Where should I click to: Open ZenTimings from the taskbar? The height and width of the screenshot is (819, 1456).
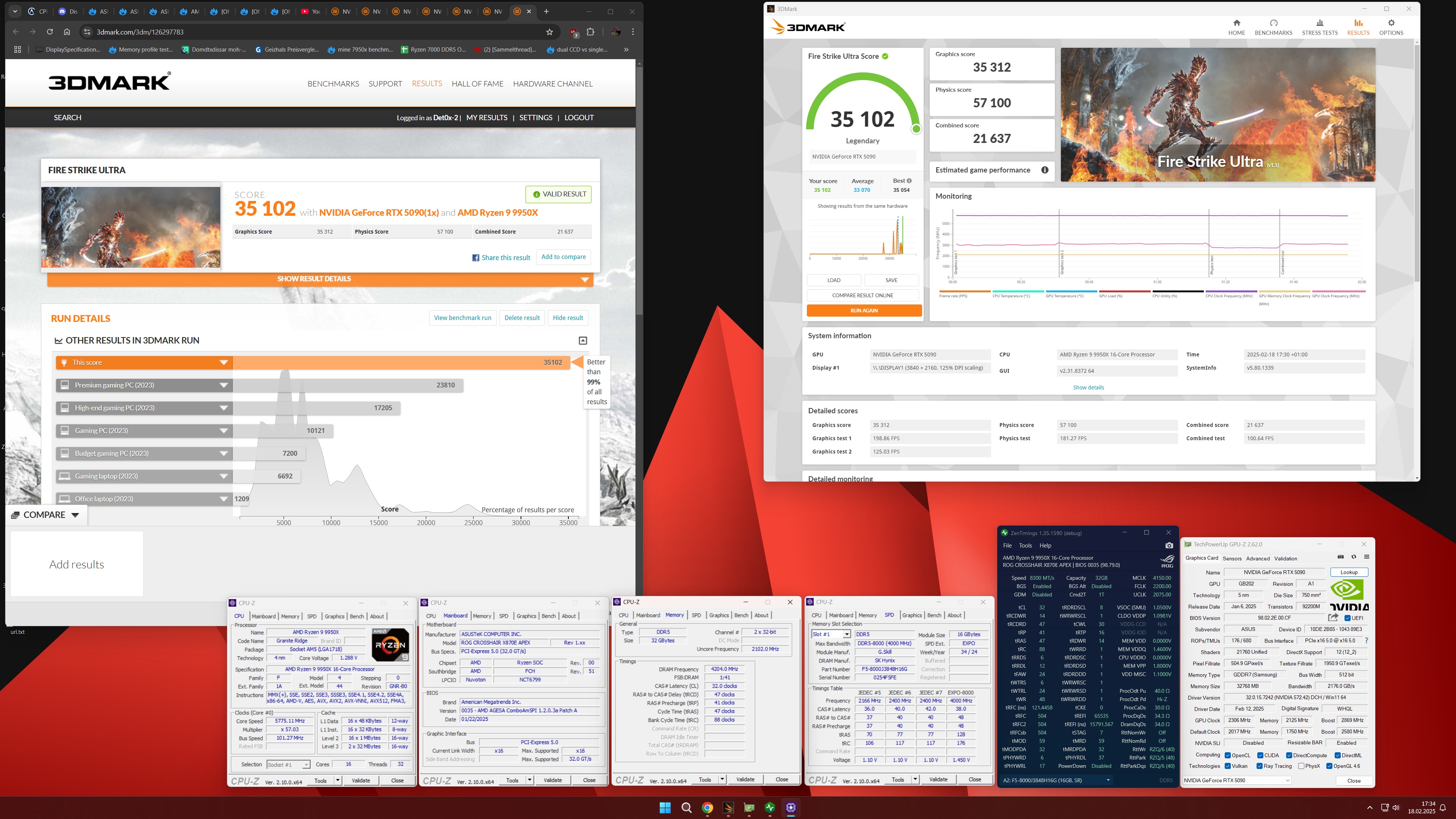(770, 808)
